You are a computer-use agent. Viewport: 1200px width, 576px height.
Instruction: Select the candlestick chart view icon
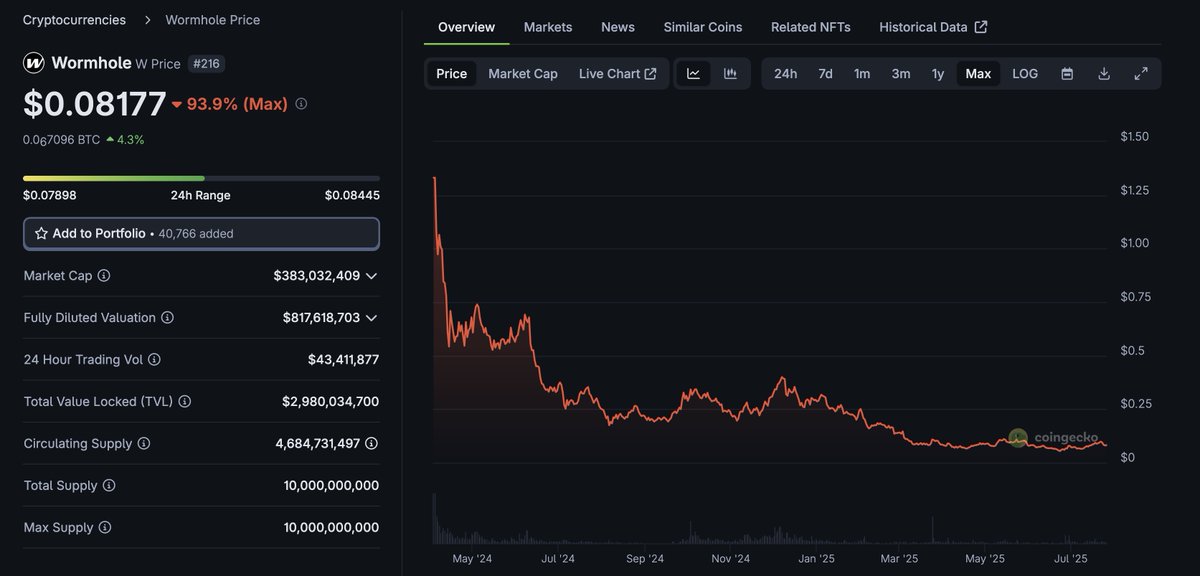[730, 73]
